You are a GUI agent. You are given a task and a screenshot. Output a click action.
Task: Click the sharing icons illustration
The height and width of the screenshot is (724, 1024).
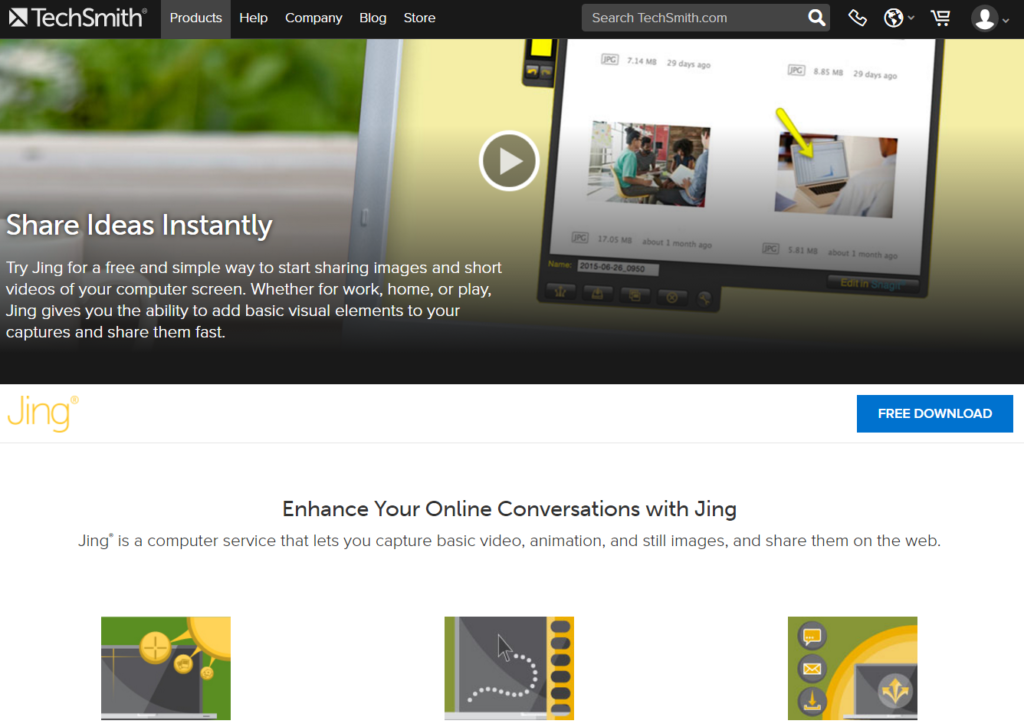point(852,669)
